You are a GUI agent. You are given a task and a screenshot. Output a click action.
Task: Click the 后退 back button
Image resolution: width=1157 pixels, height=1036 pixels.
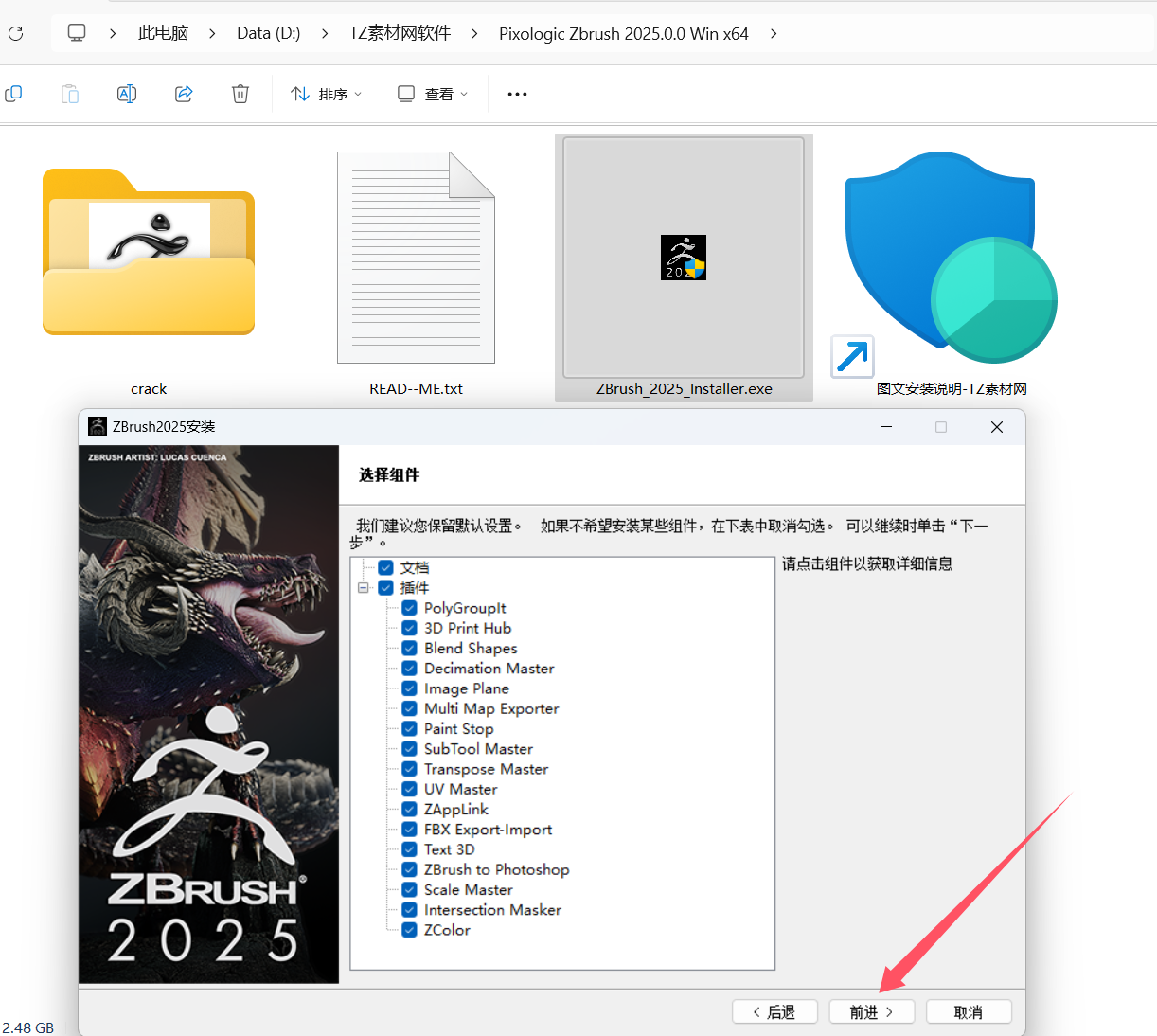[775, 1011]
